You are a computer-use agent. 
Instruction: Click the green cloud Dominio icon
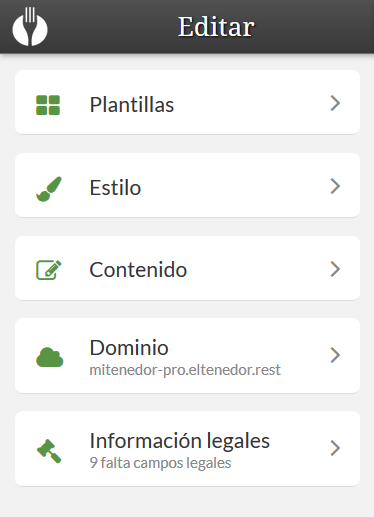(49, 357)
